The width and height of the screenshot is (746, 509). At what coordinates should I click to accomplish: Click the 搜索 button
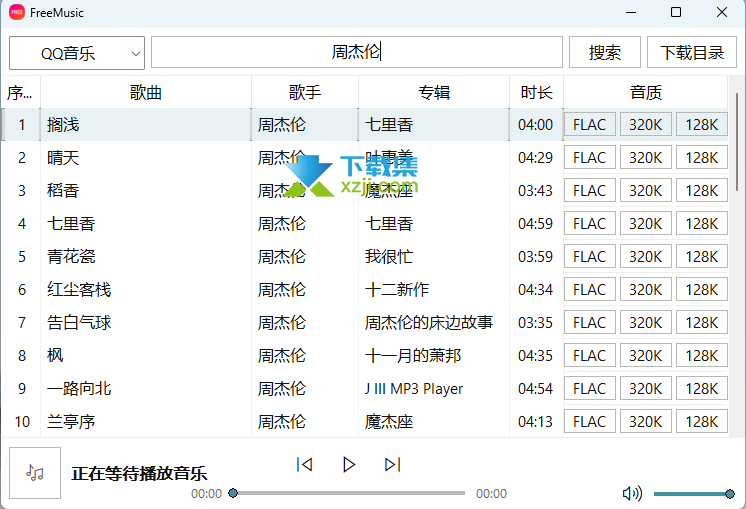(605, 52)
